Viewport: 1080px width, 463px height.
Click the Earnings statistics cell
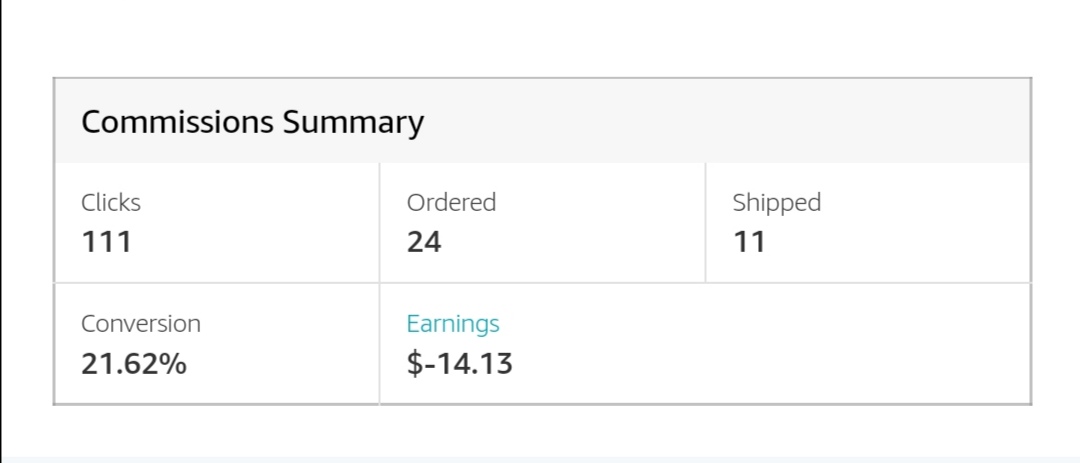(x=705, y=344)
